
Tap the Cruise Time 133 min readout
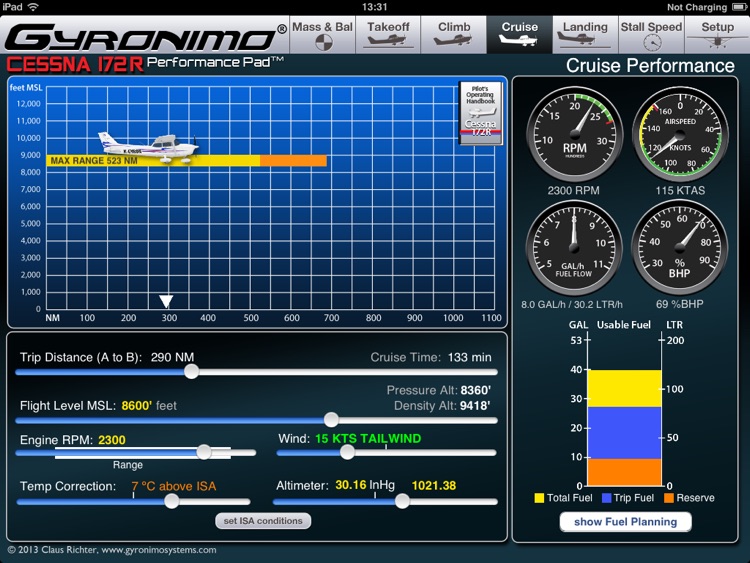pos(431,357)
